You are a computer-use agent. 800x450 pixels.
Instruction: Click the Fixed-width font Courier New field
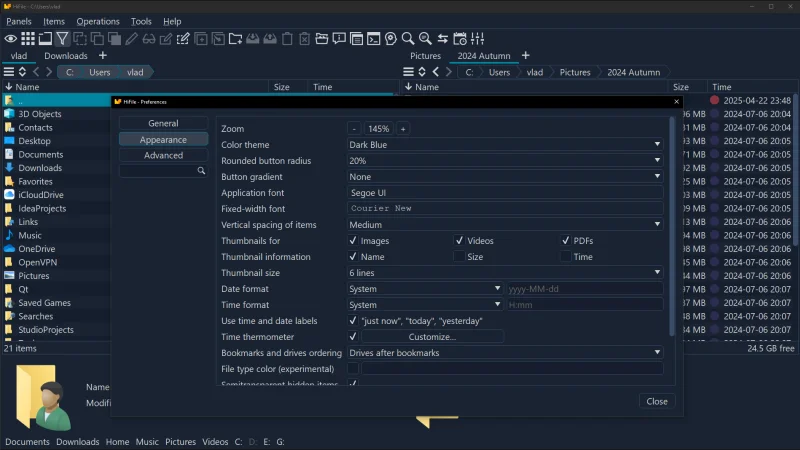[x=505, y=208]
